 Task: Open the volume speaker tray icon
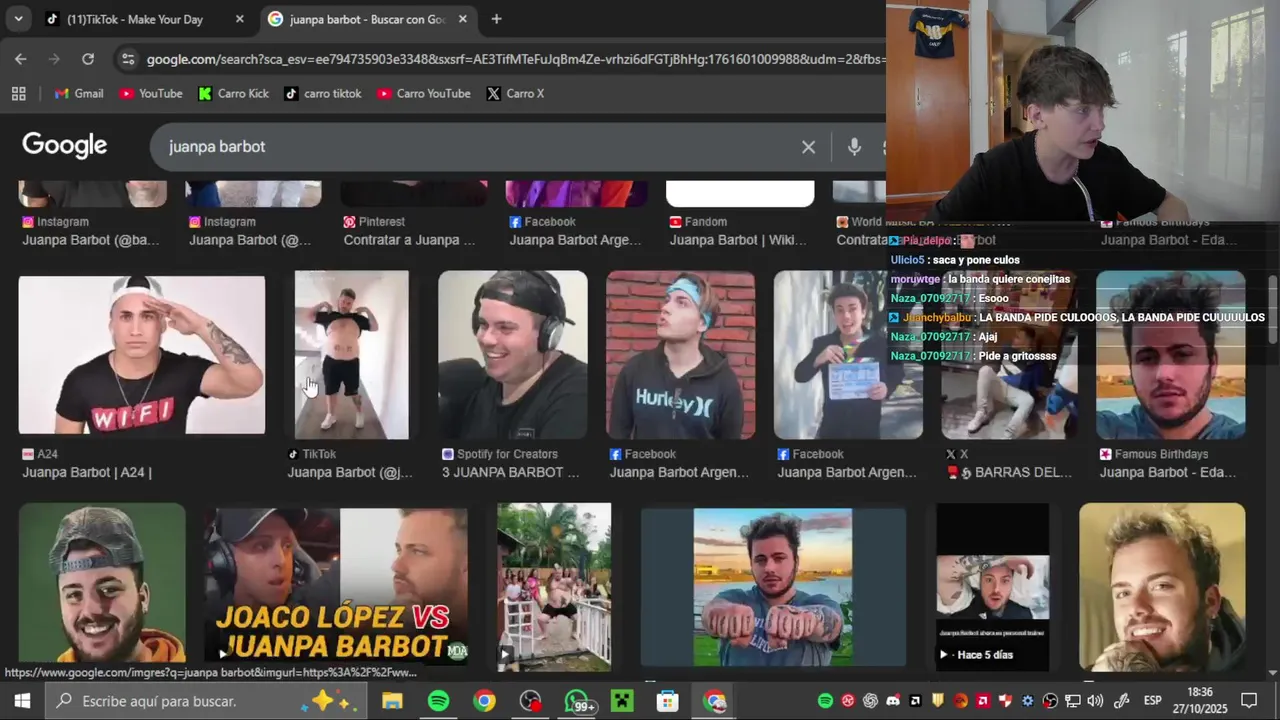pyautogui.click(x=1095, y=701)
